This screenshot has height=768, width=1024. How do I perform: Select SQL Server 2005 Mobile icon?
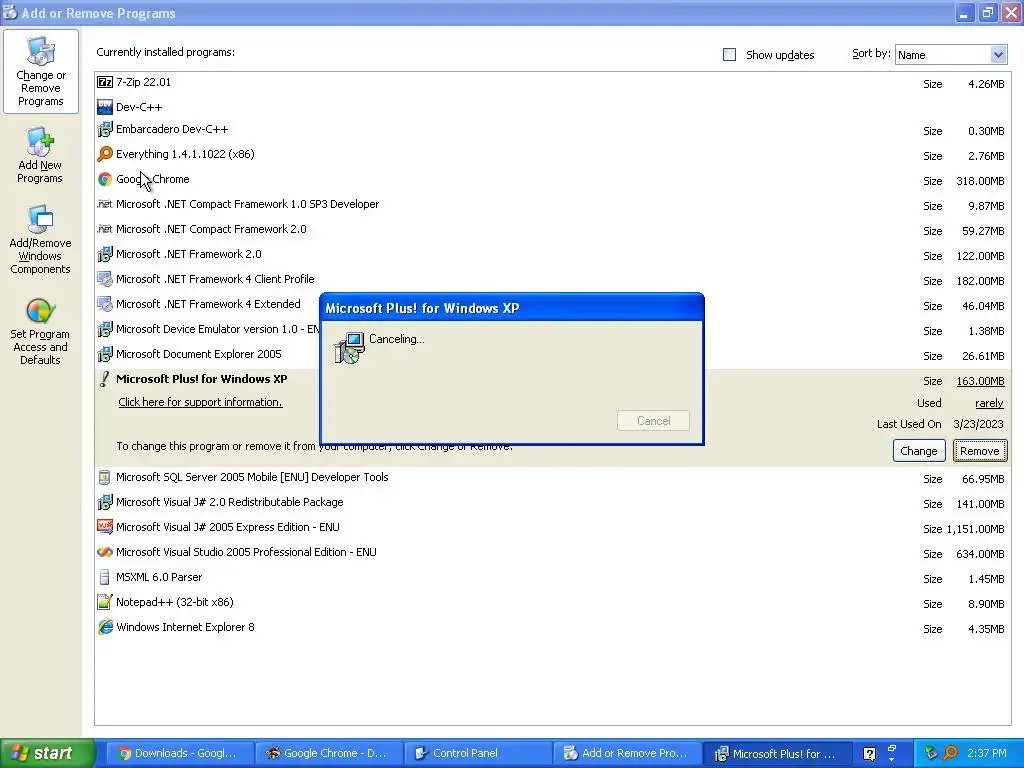pos(104,477)
